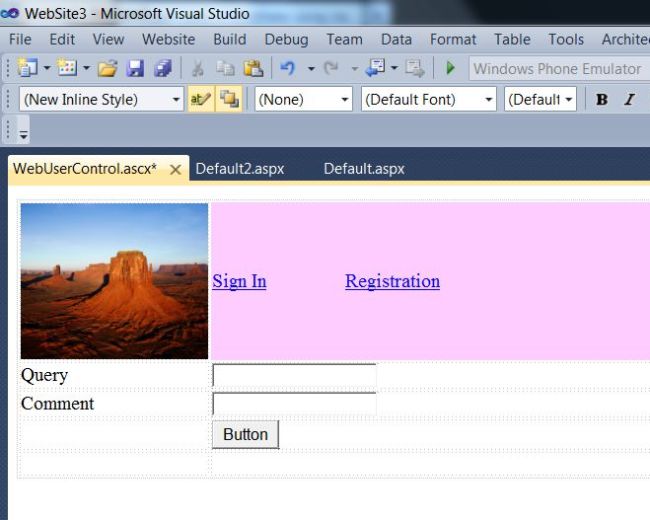The image size is (650, 520).
Task: Open the Data menu
Action: coord(396,39)
